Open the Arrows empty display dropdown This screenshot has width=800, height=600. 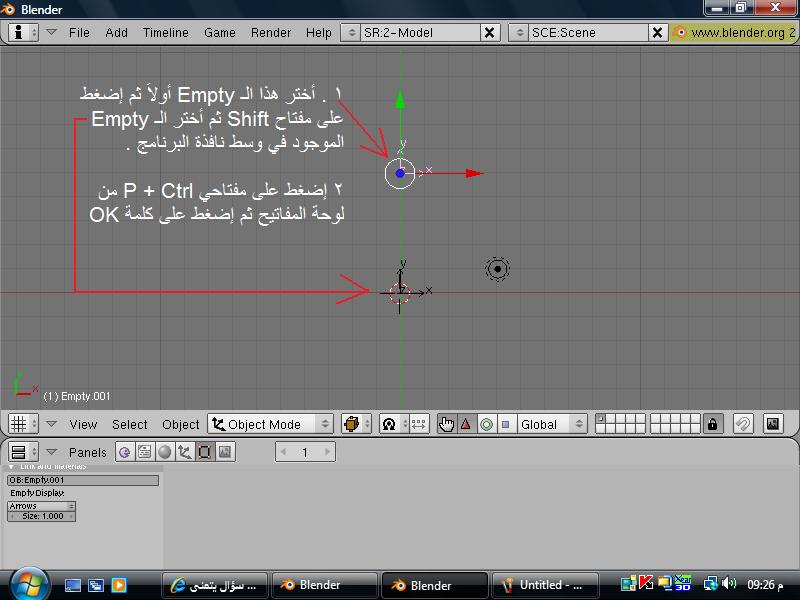(x=41, y=506)
